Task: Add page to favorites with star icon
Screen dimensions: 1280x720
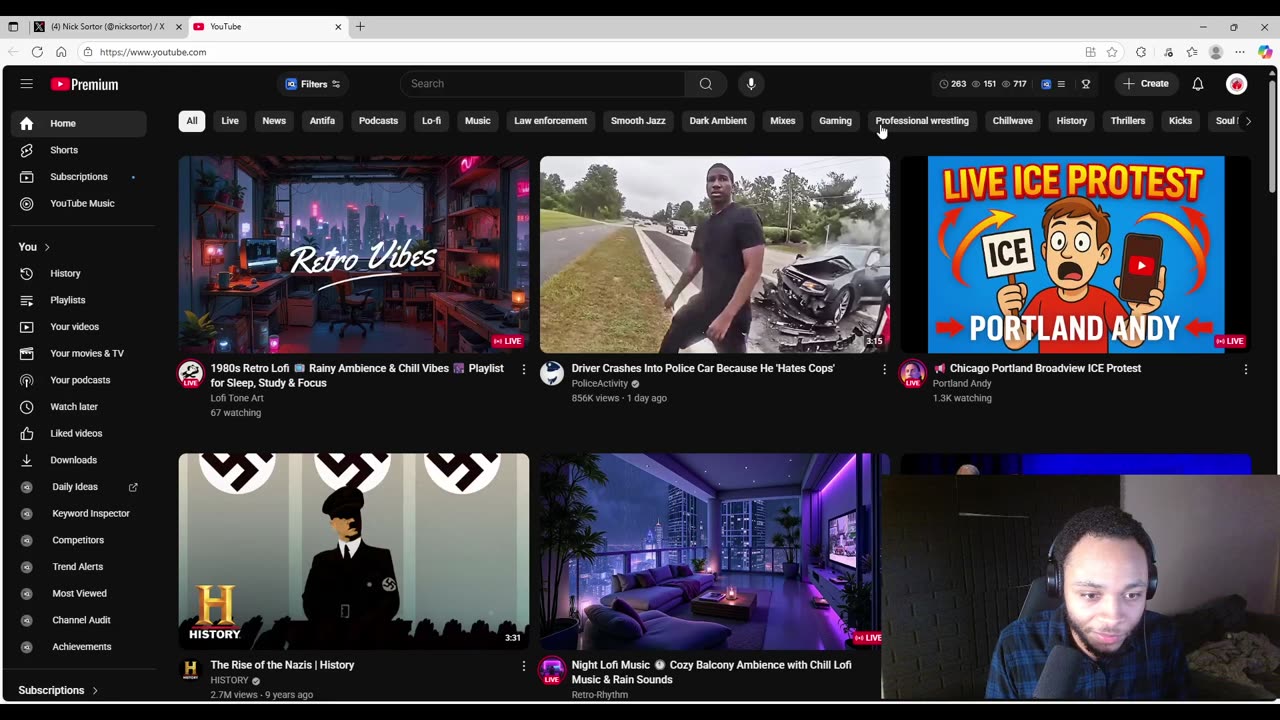Action: [x=1112, y=52]
